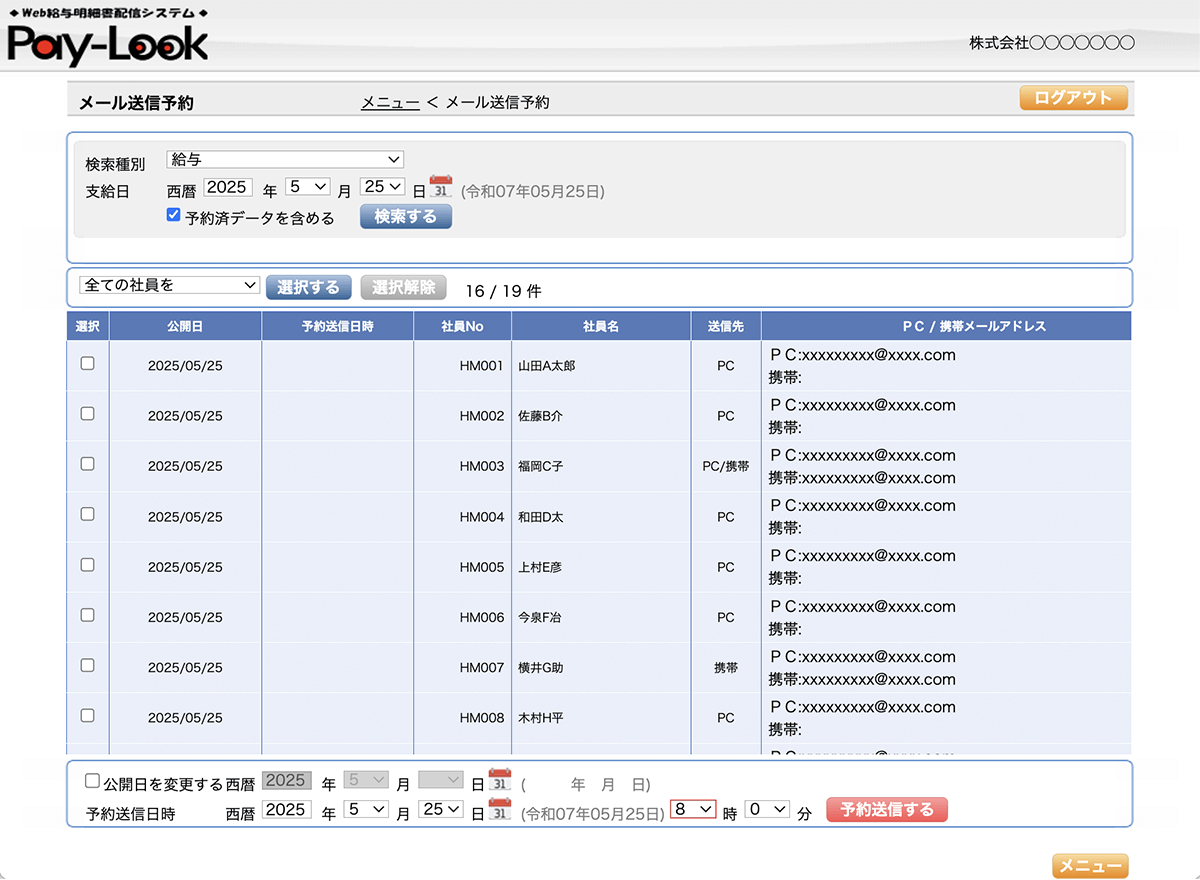Image resolution: width=1200 pixels, height=880 pixels.
Task: Enable 公開日を変更する checkbox
Action: coord(93,781)
